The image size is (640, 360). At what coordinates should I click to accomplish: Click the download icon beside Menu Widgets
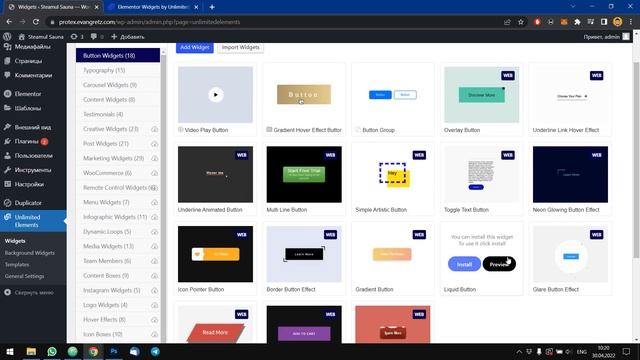(x=154, y=202)
